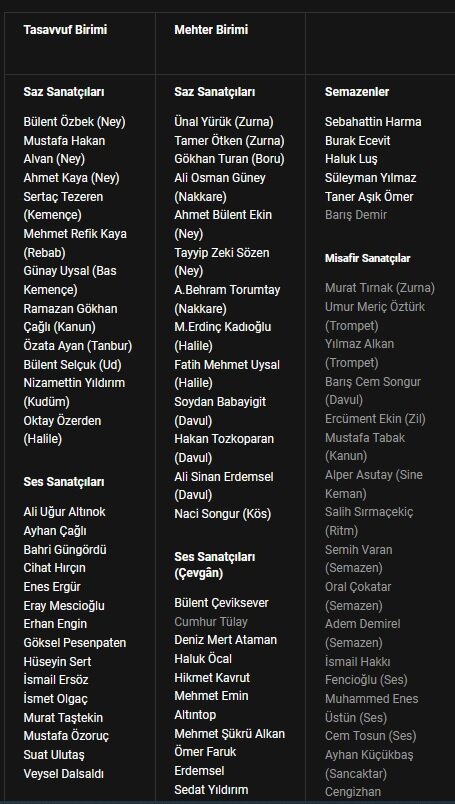Viewport: 455px width, 804px height.
Task: Select Veysel Dalsaldı at list bottom
Action: tap(64, 774)
